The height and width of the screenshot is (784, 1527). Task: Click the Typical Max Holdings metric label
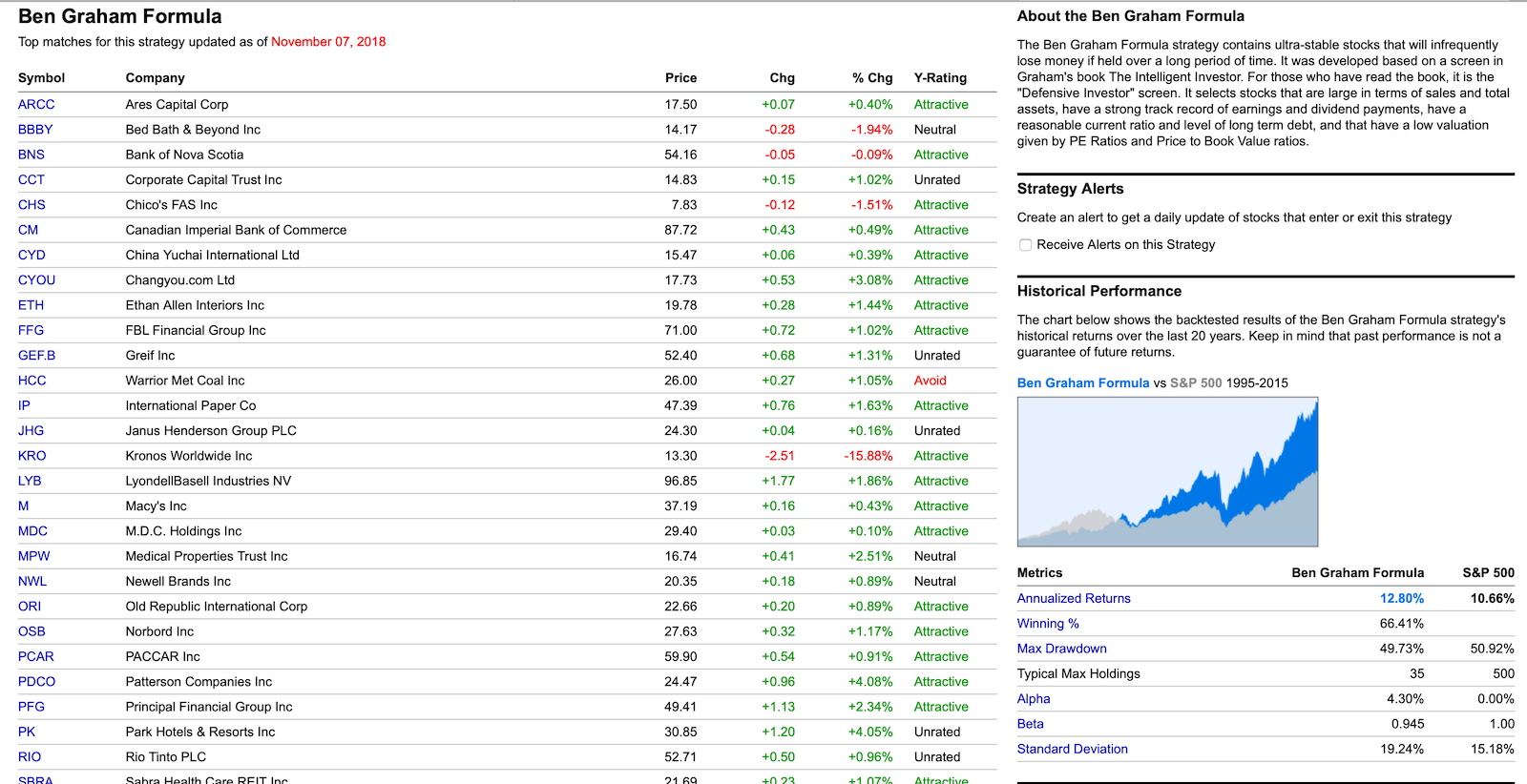pos(1078,674)
